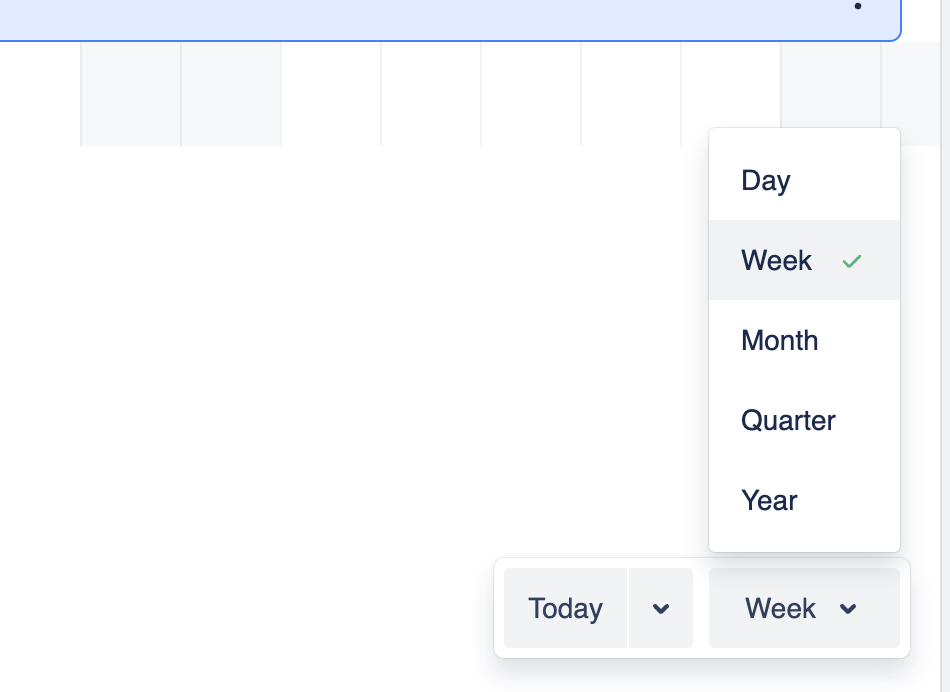This screenshot has width=950, height=692.
Task: Click the dot on the blue bar
Action: (x=858, y=7)
